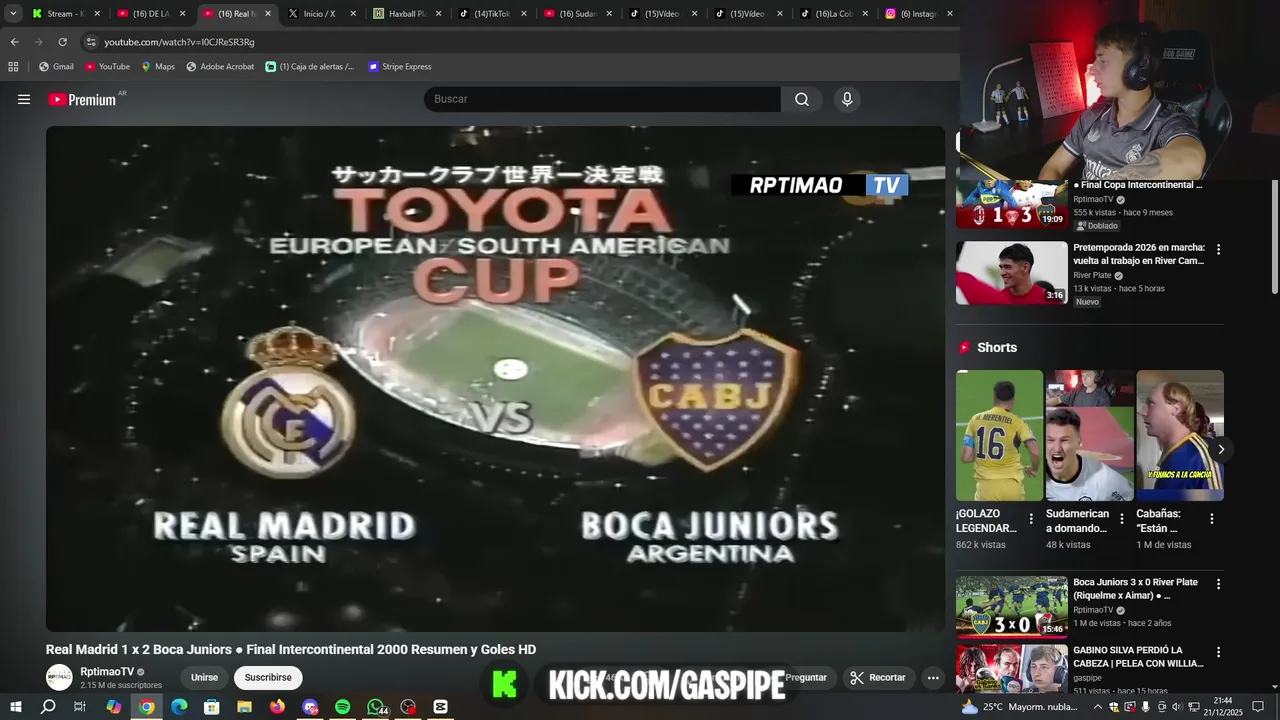This screenshot has width=1280, height=720.
Task: Switch to the '(6) Instagram' tab
Action: [x=918, y=14]
